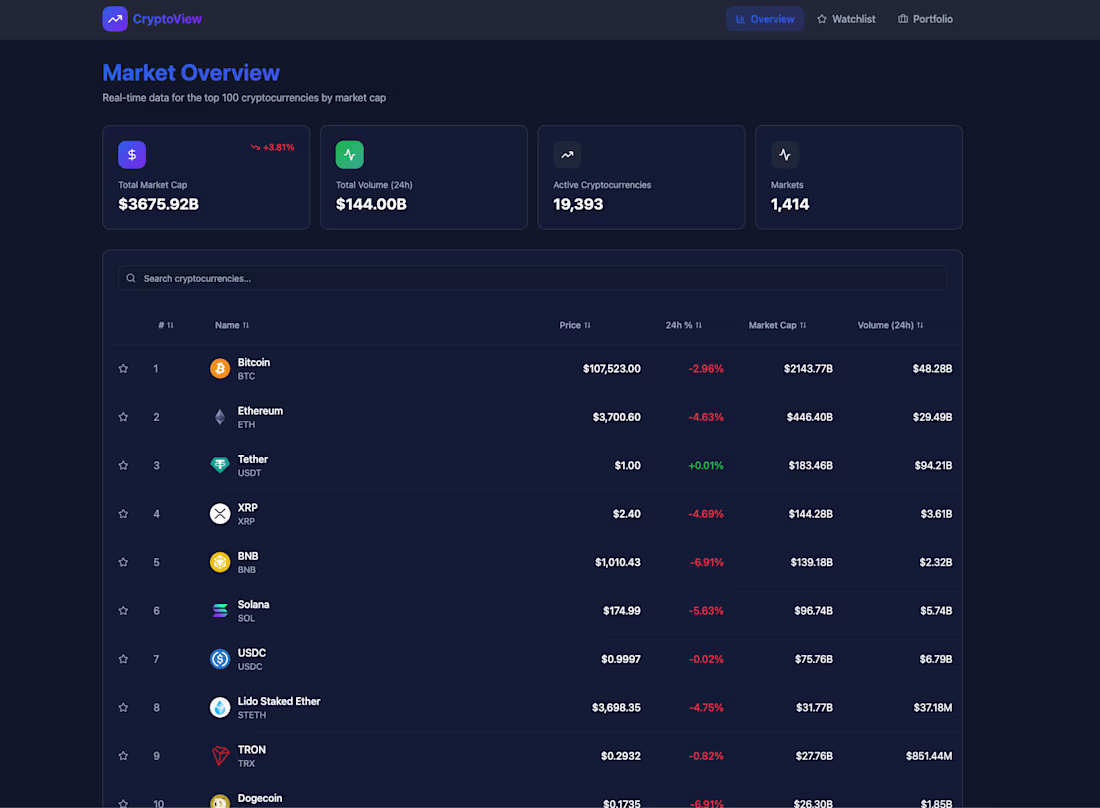Screen dimensions: 1100x808
Task: Click the TRON coin icon
Action: click(220, 756)
